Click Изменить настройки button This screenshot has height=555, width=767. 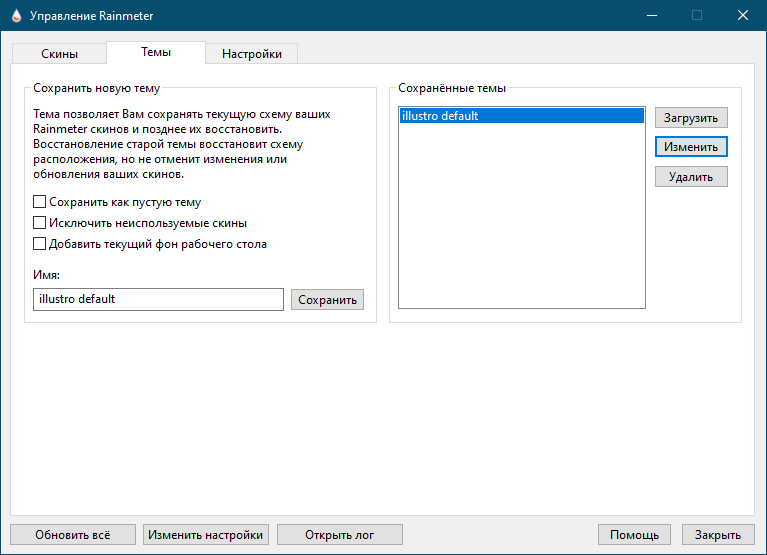point(206,534)
